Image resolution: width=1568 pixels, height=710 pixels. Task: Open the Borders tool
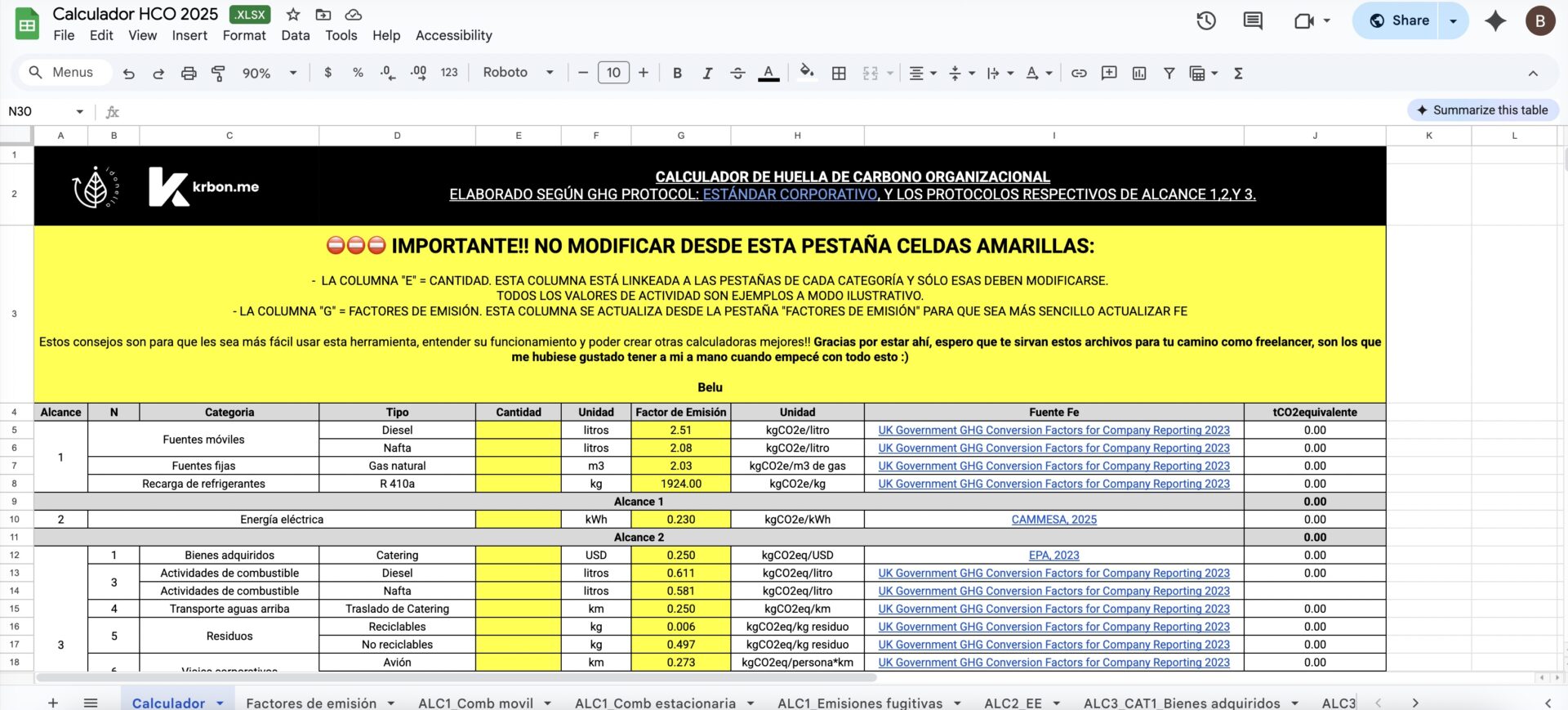[x=839, y=74]
